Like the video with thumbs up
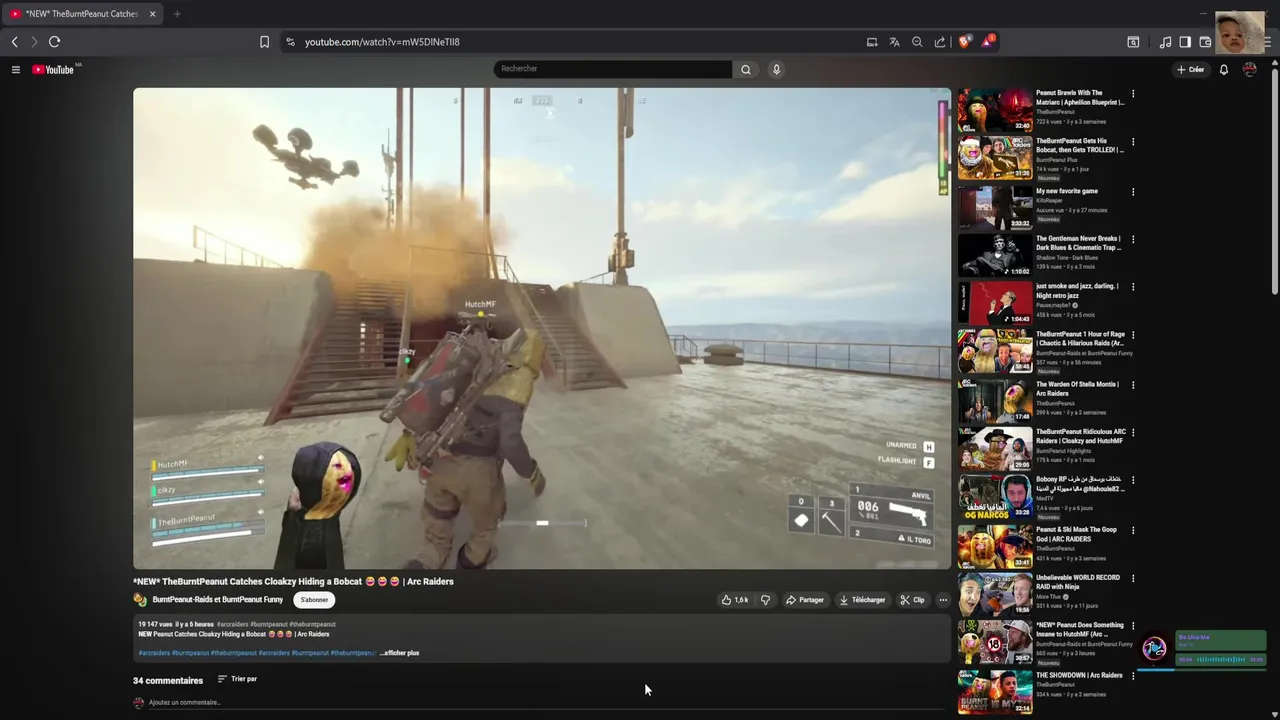This screenshot has width=1280, height=720. pos(735,600)
